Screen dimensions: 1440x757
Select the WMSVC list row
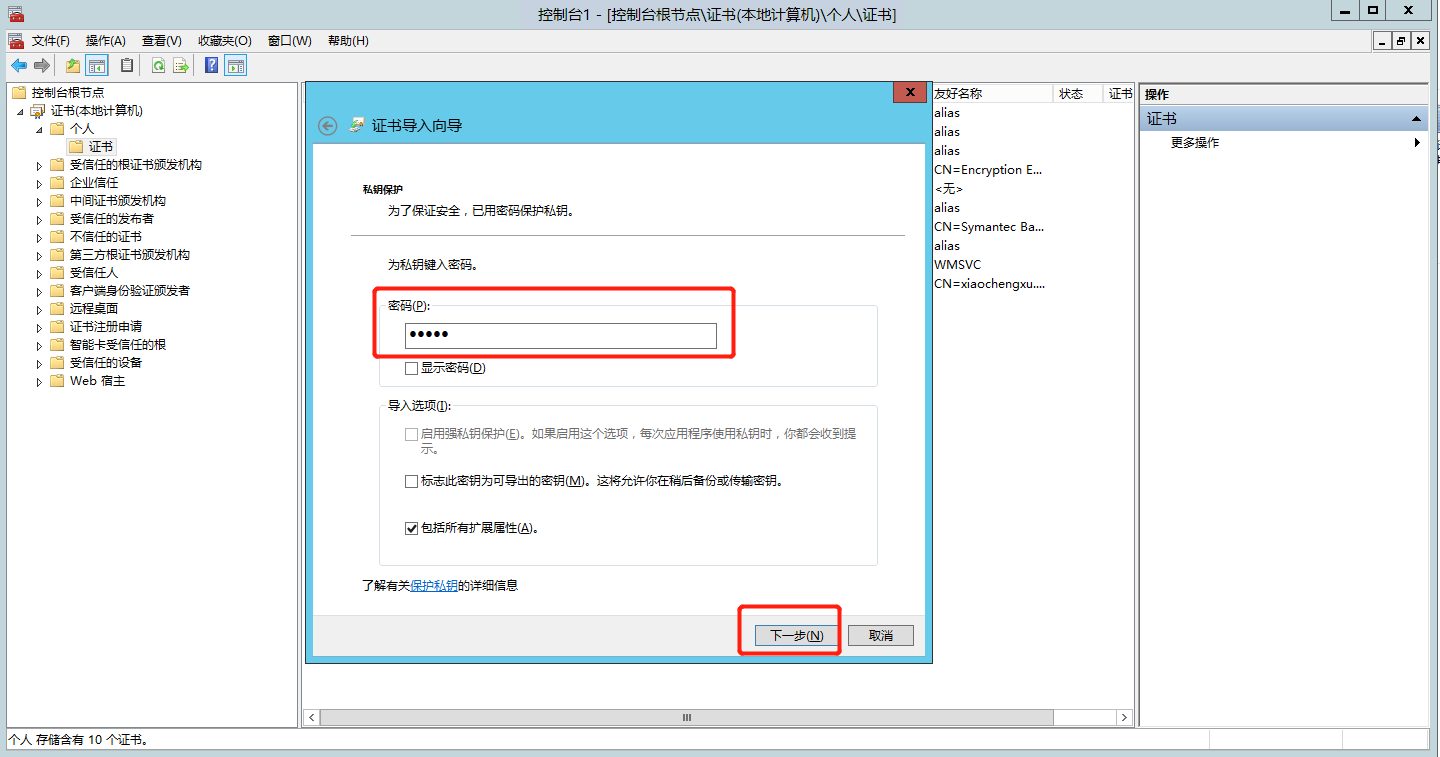pos(958,265)
